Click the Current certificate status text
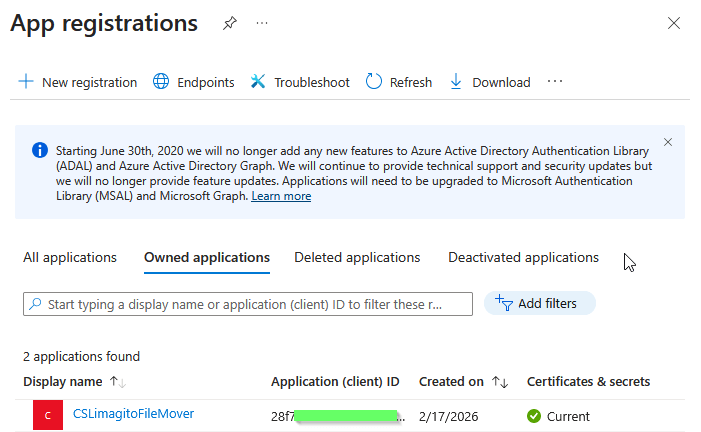The image size is (701, 432). click(x=568, y=416)
